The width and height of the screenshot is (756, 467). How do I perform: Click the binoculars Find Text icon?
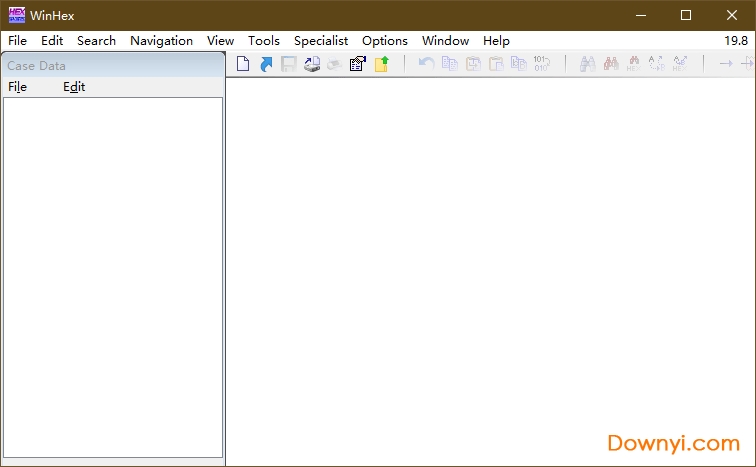[588, 64]
